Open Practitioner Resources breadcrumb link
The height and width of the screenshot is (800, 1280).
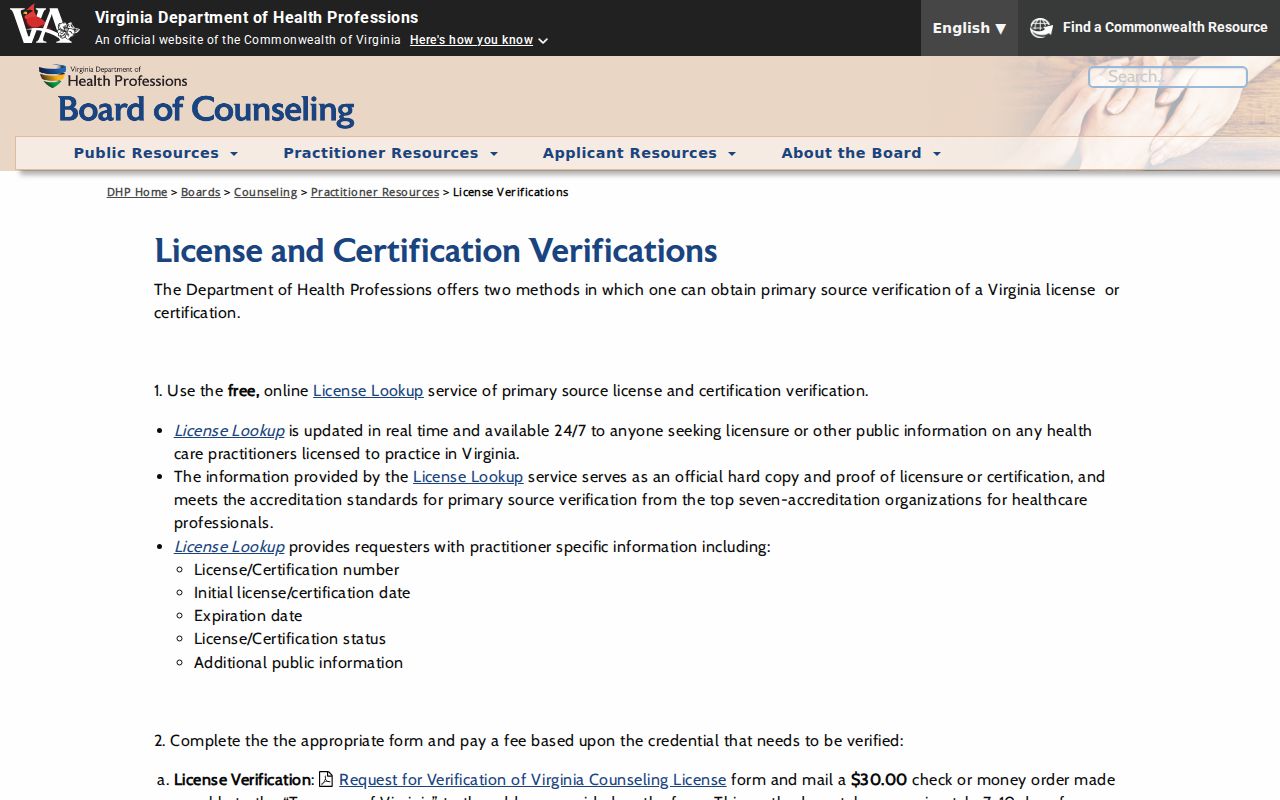(x=375, y=192)
